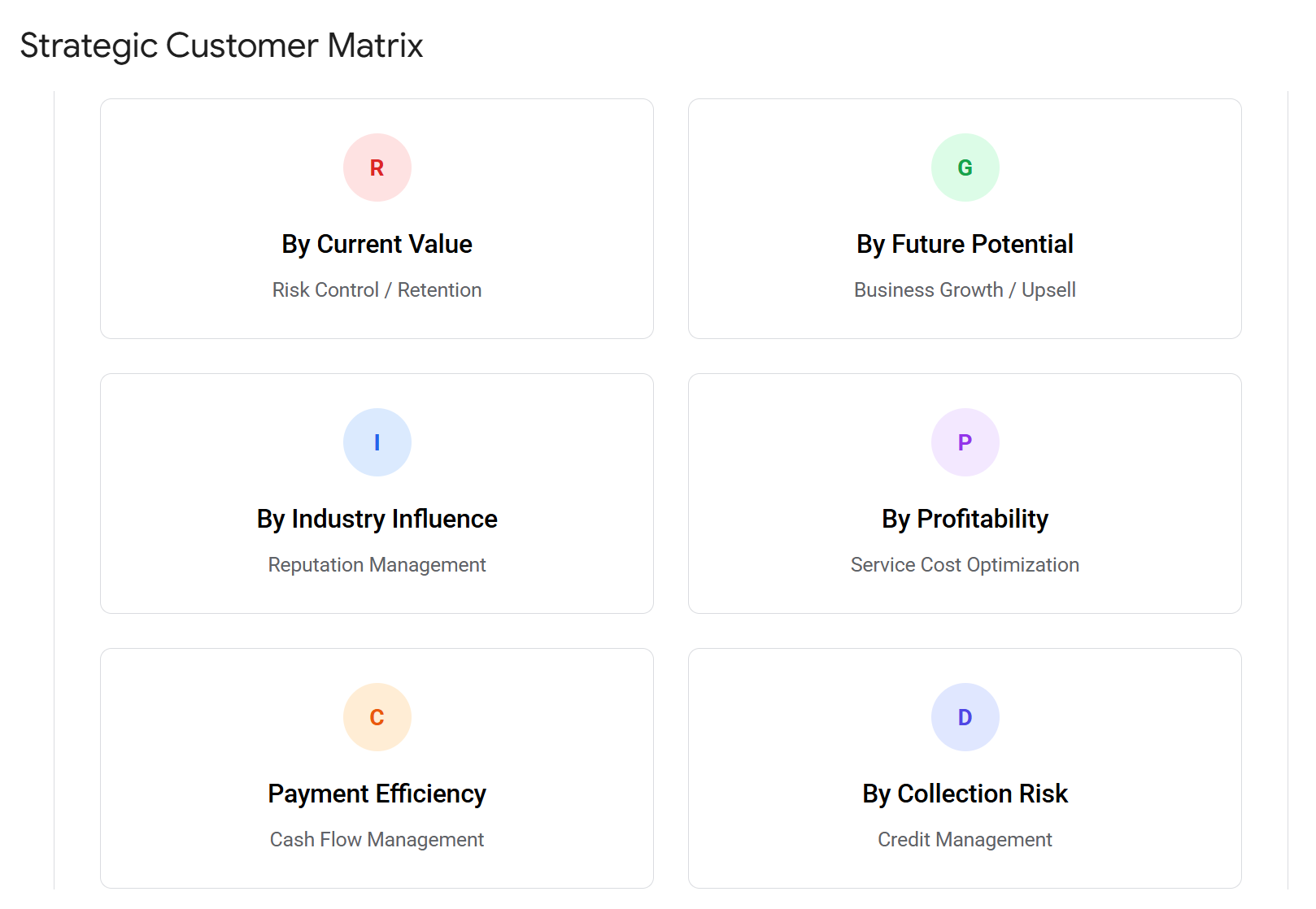Open the By Collection Risk view
Image resolution: width=1316 pixels, height=909 pixels.
965,793
